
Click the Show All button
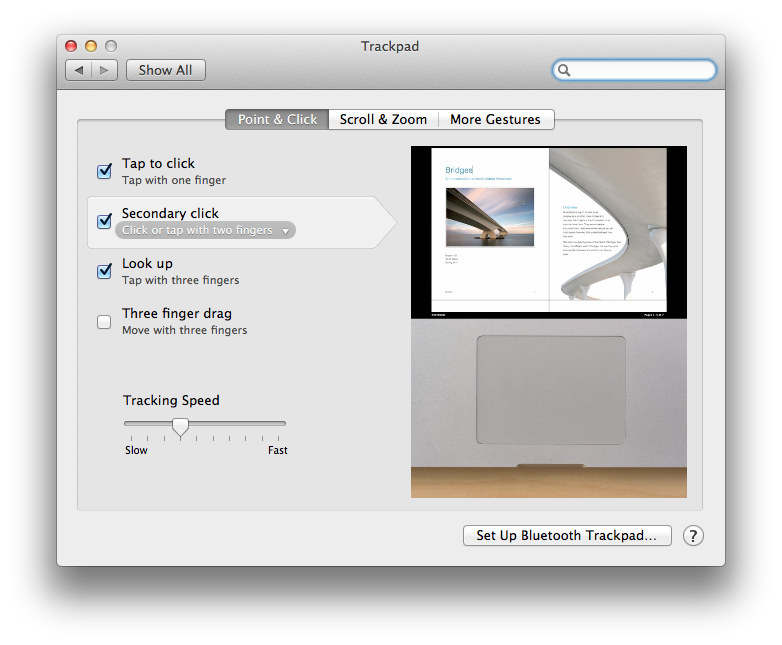pos(166,70)
